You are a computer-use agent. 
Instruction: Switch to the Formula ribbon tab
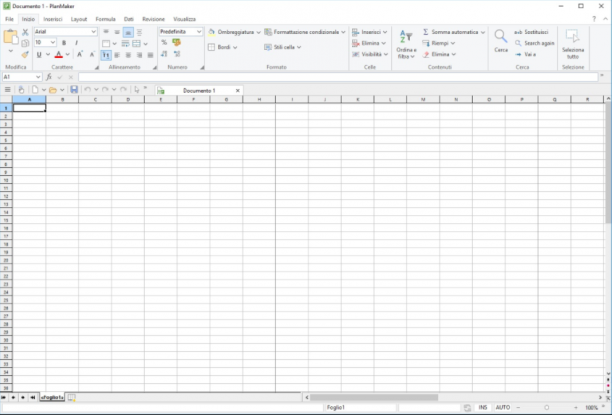pyautogui.click(x=105, y=19)
